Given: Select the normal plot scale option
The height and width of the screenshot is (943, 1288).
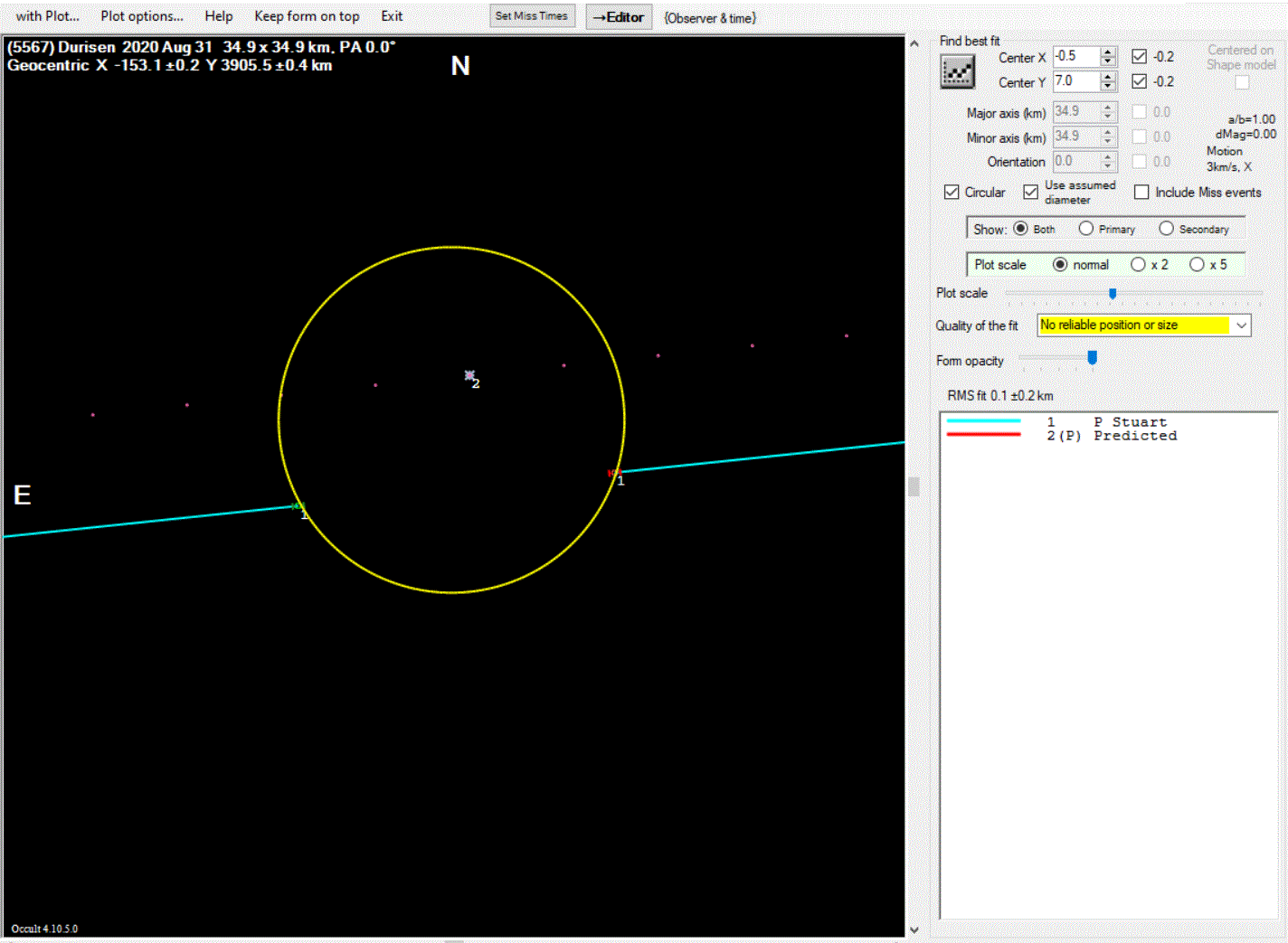Looking at the screenshot, I should [x=1060, y=264].
